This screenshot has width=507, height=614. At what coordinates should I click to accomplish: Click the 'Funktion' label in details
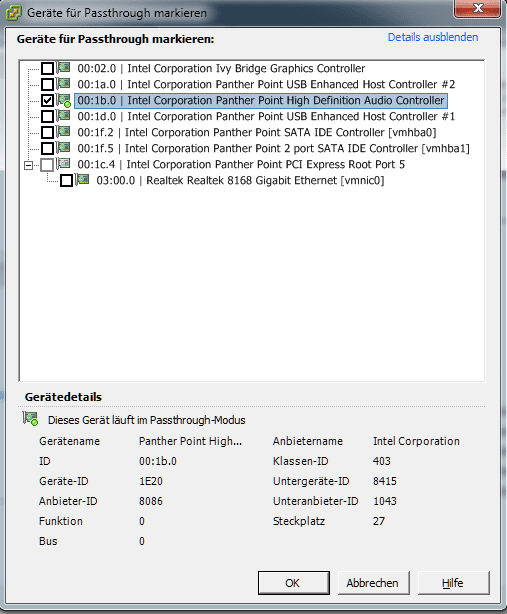coord(61,521)
